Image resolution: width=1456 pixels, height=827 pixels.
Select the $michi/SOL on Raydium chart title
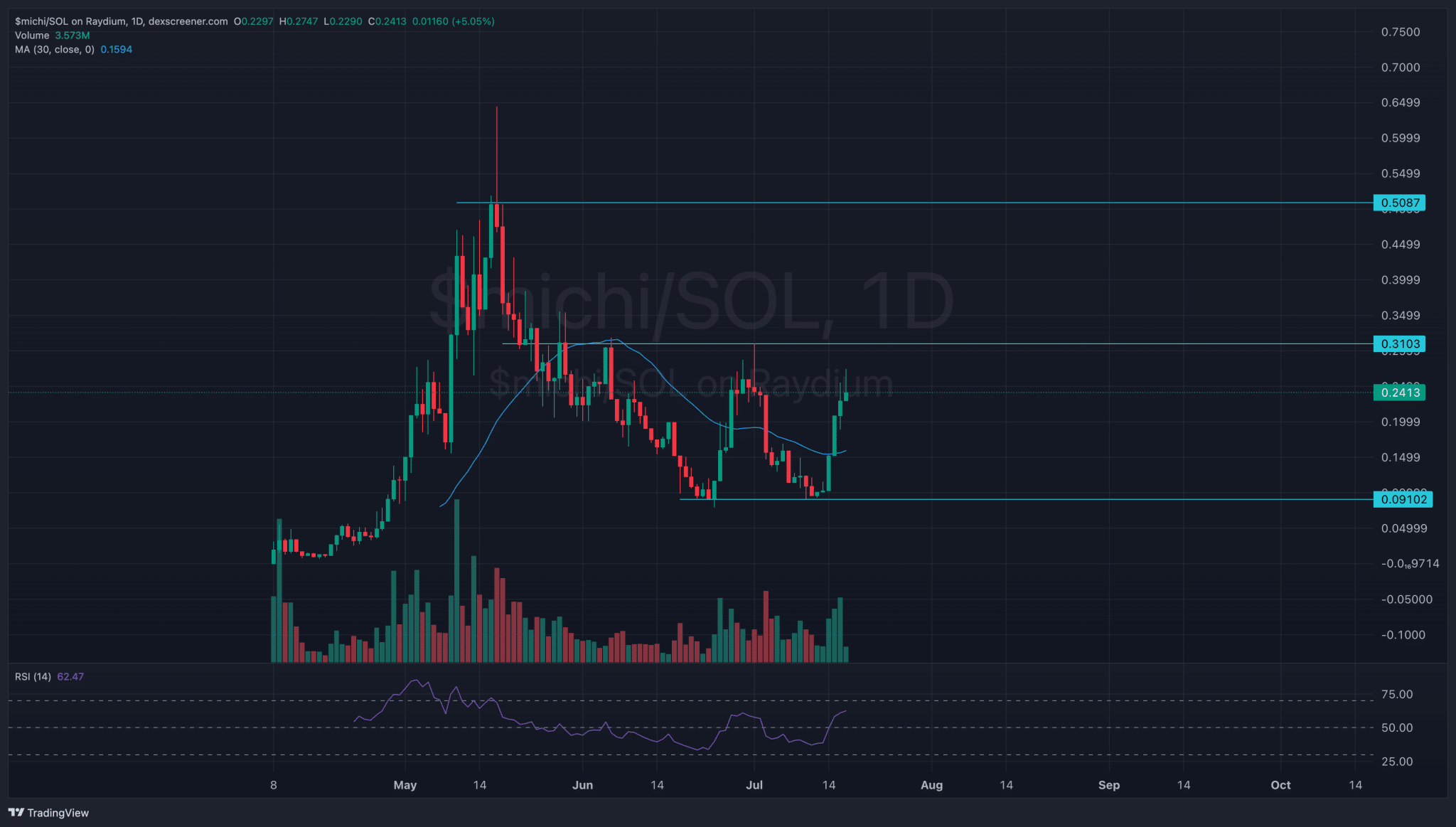122,21
